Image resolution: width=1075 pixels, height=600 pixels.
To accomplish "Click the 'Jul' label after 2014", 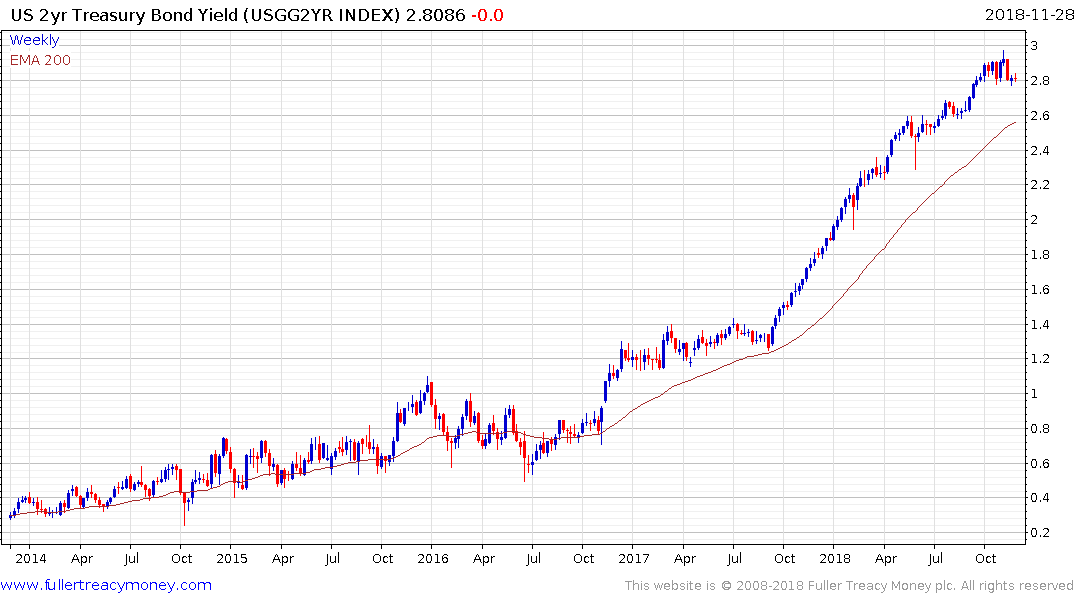I will tap(132, 558).
